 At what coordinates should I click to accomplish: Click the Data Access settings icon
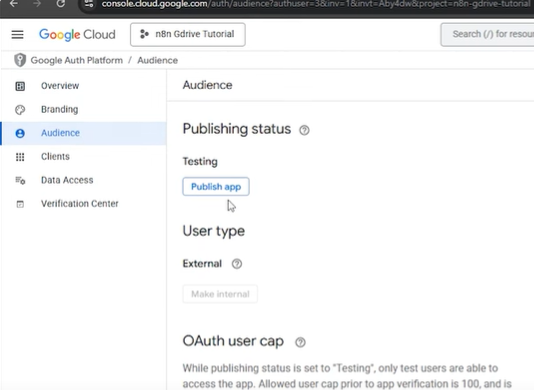tap(20, 181)
